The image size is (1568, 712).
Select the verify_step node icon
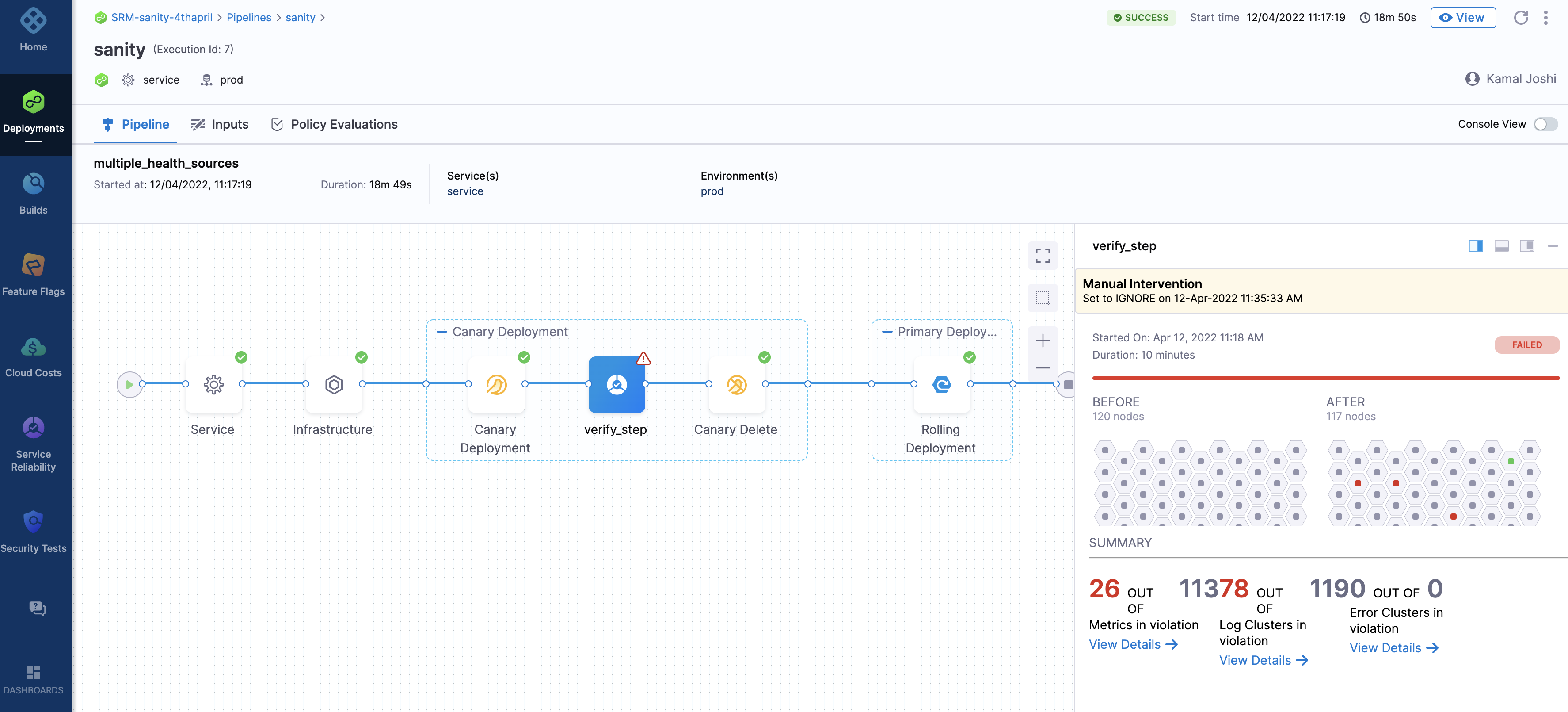(x=616, y=384)
